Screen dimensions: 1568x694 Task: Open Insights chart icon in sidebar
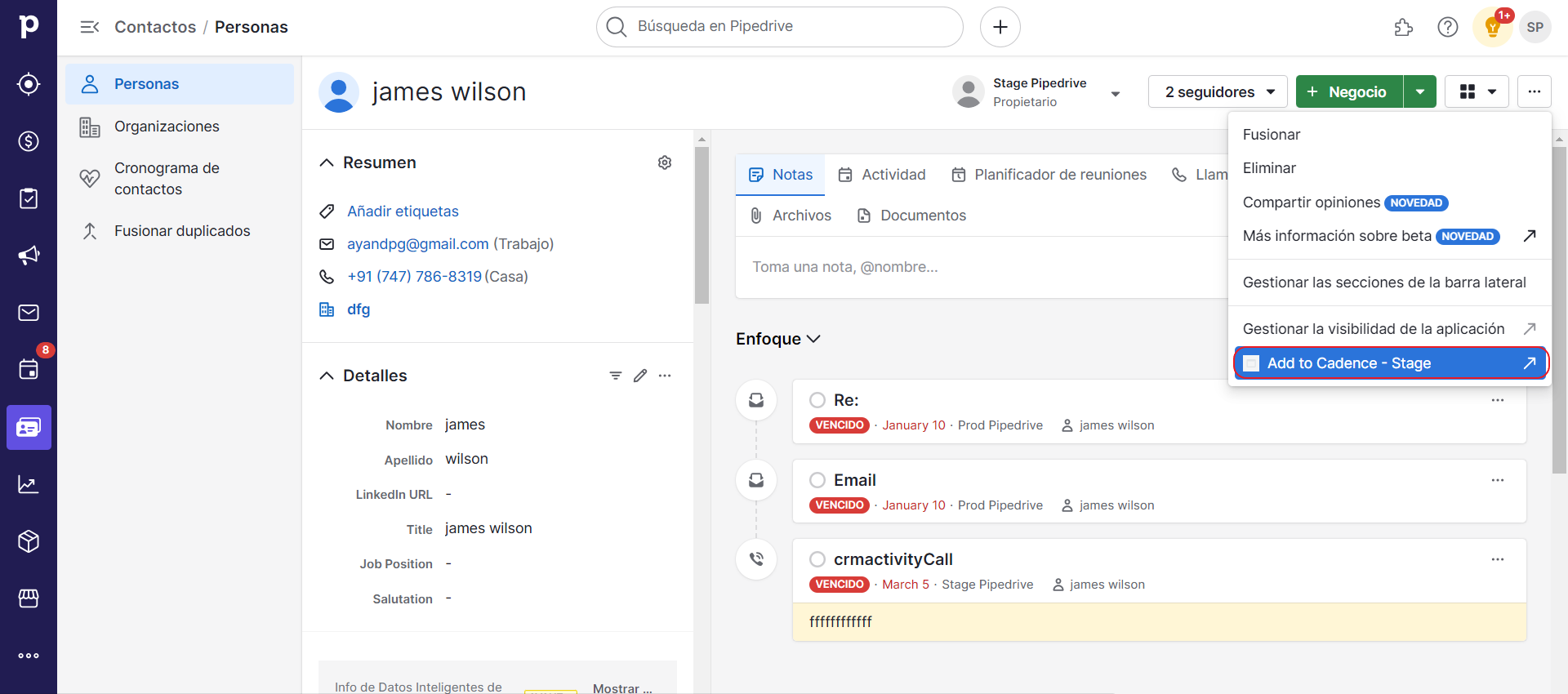pos(29,484)
